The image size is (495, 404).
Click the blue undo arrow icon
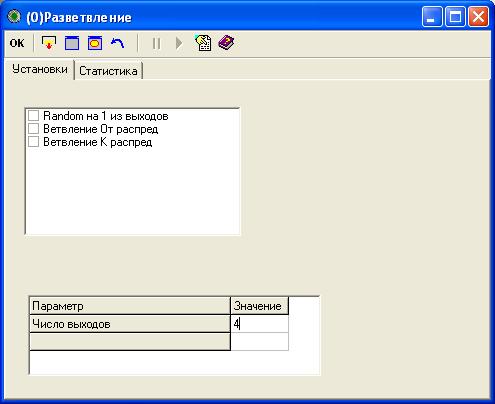[117, 43]
